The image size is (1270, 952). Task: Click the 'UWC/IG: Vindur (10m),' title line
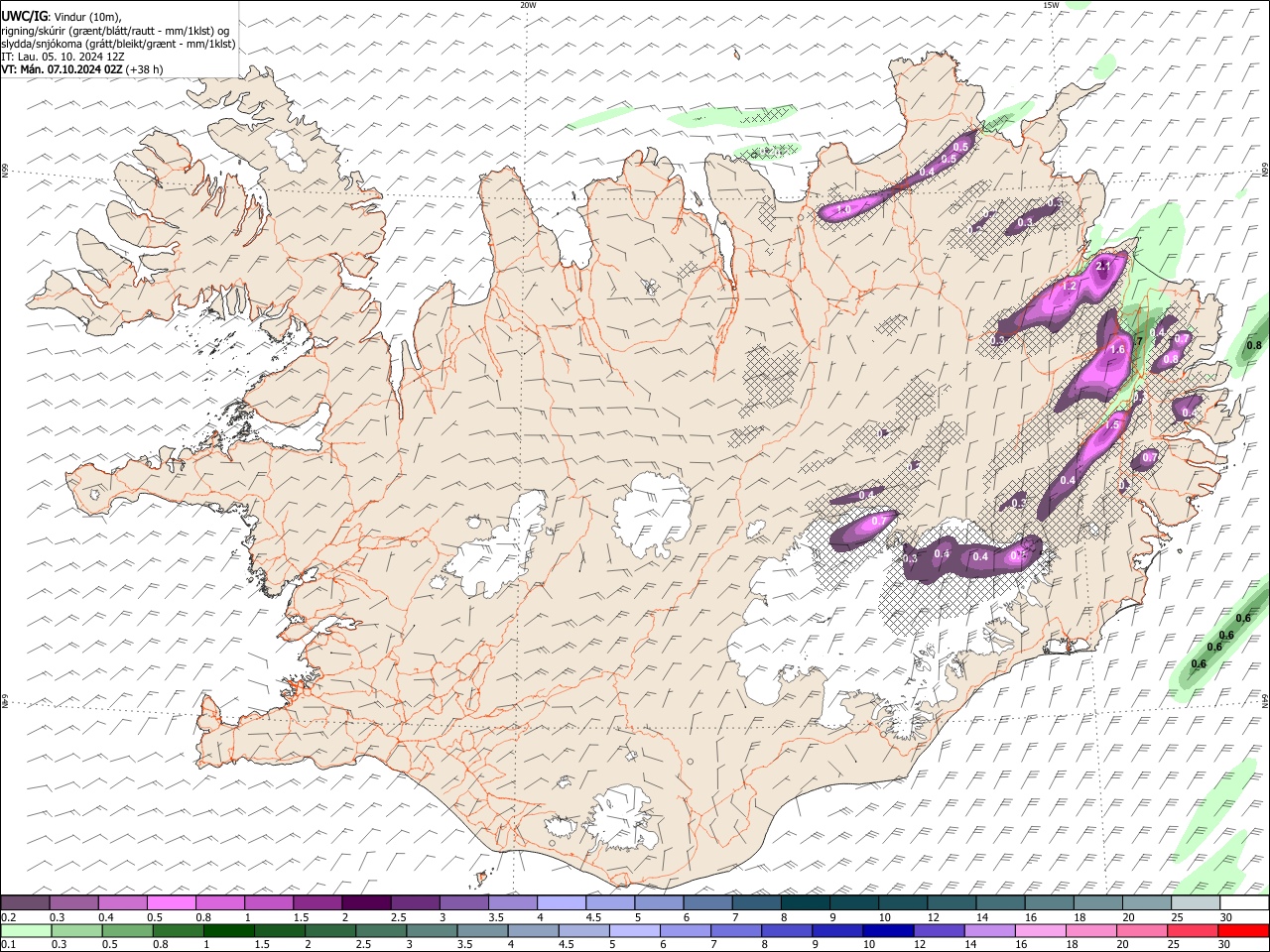62,17
